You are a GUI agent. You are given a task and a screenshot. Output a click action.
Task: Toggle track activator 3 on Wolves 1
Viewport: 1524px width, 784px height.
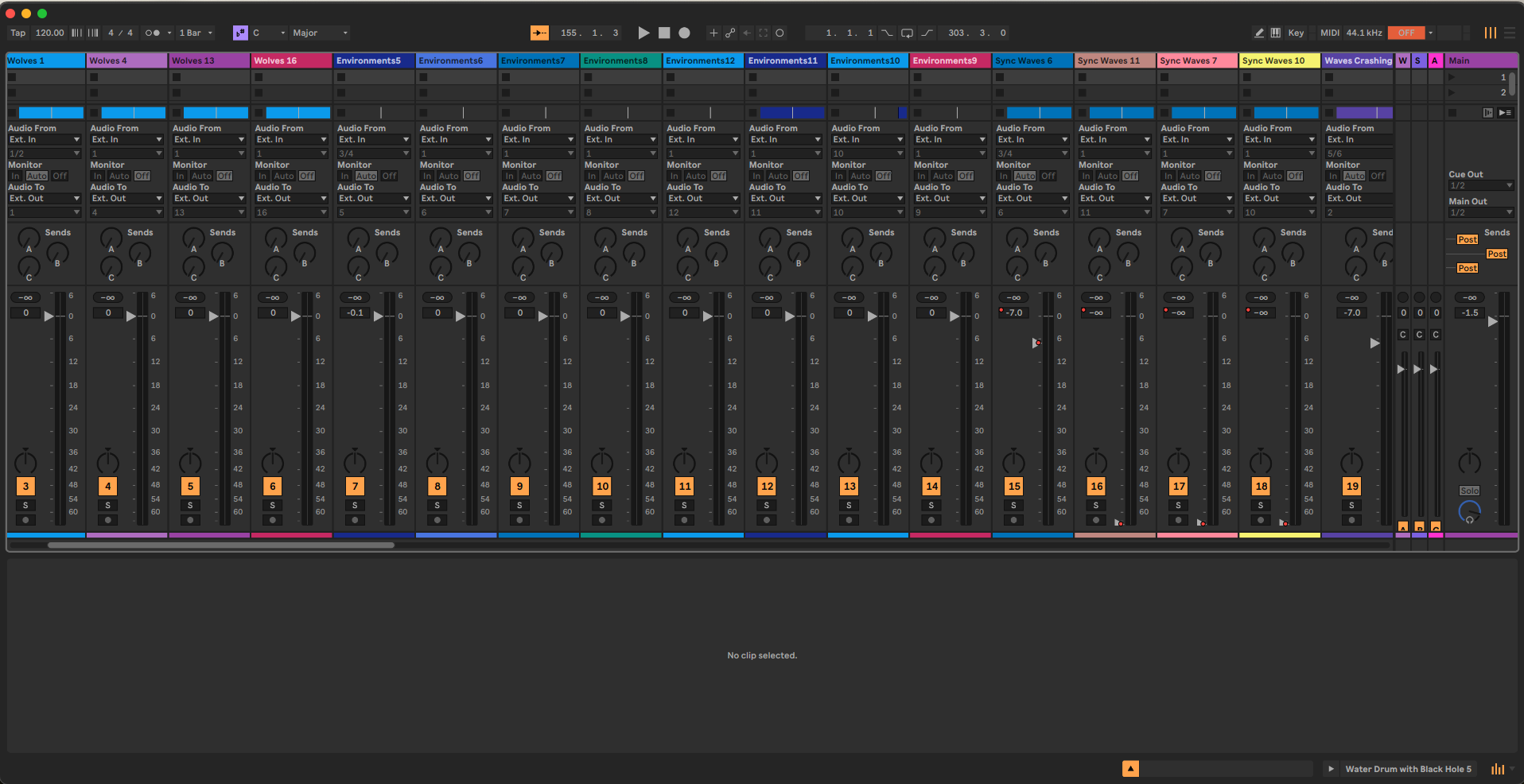click(25, 486)
